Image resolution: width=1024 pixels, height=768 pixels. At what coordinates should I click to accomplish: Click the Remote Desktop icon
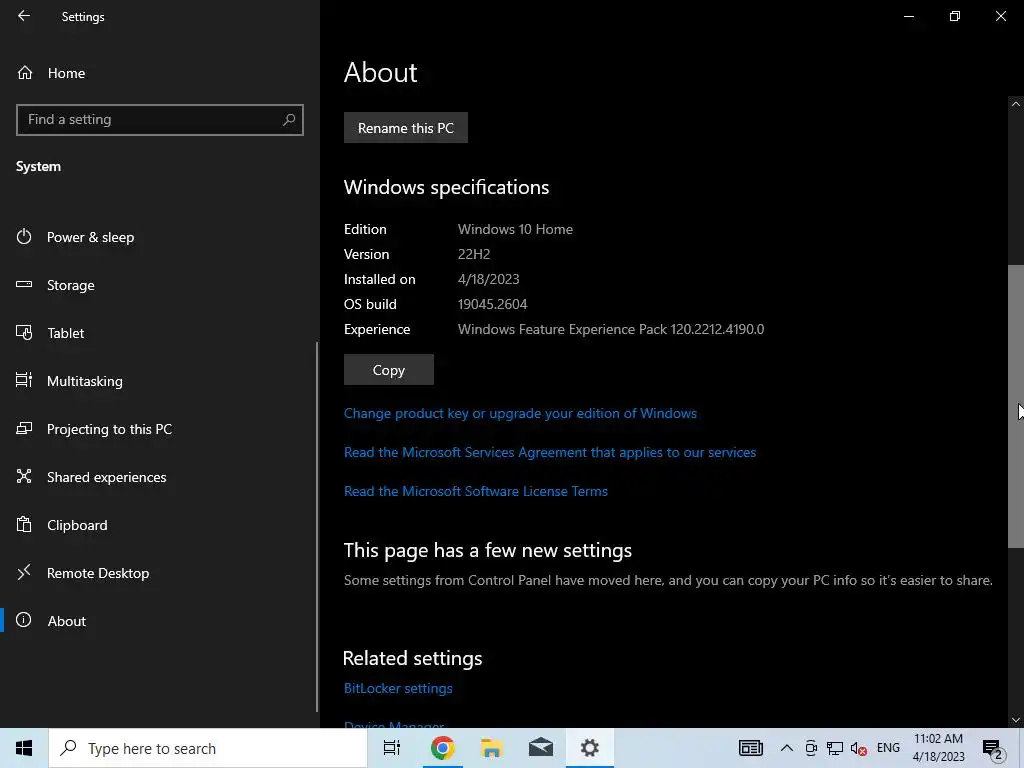(x=24, y=573)
